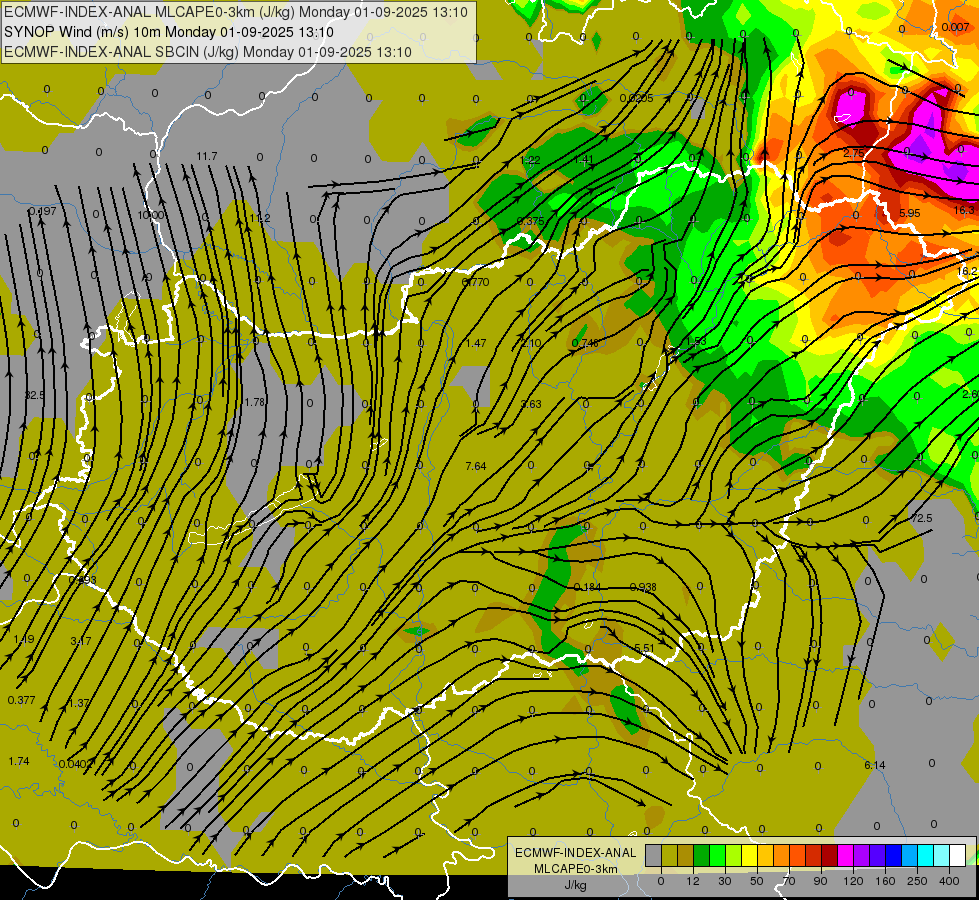Click the station value 32.5
979x900 pixels.
[x=34, y=395]
